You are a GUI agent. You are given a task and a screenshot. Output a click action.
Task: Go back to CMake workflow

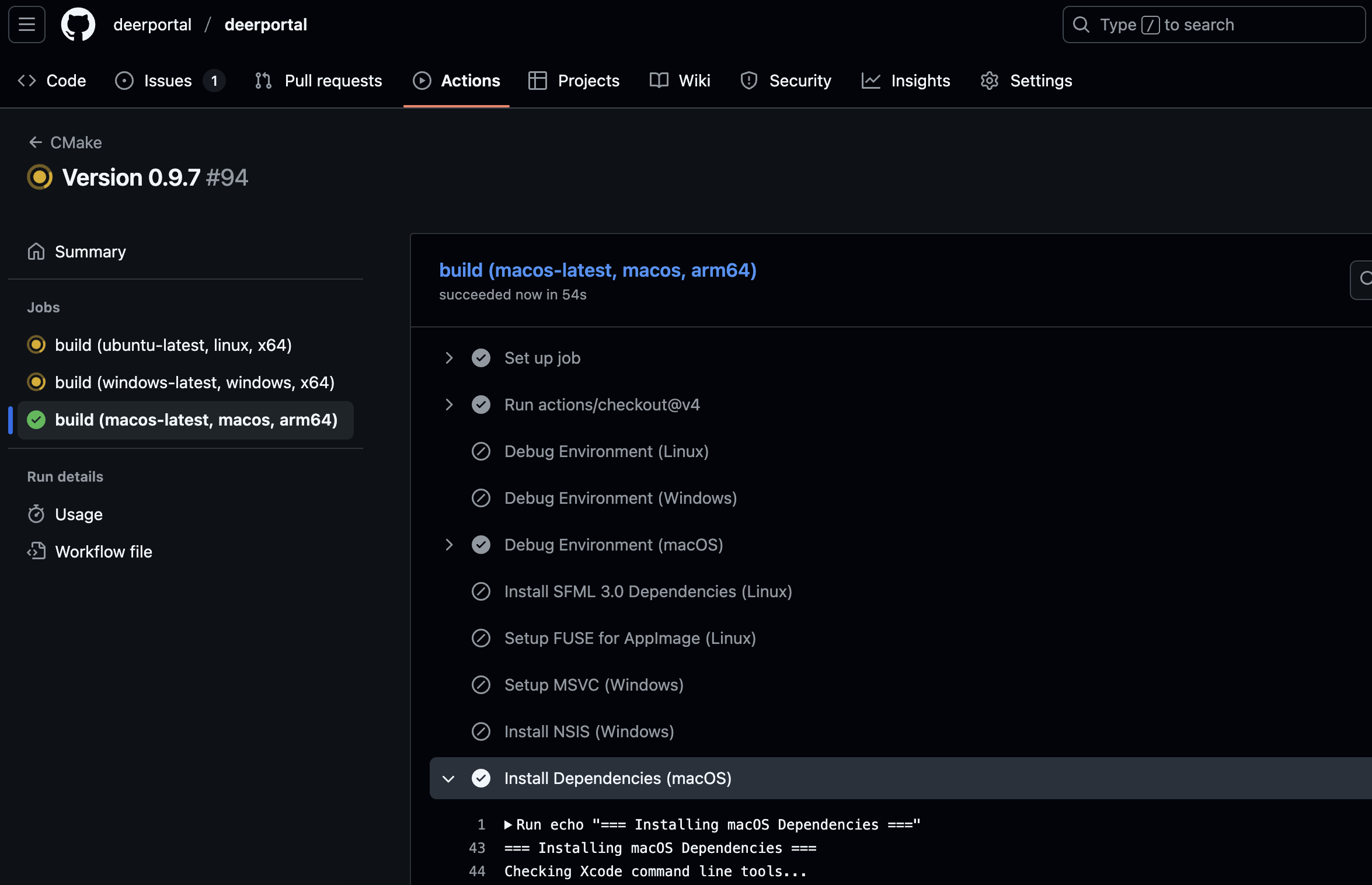pyautogui.click(x=65, y=142)
